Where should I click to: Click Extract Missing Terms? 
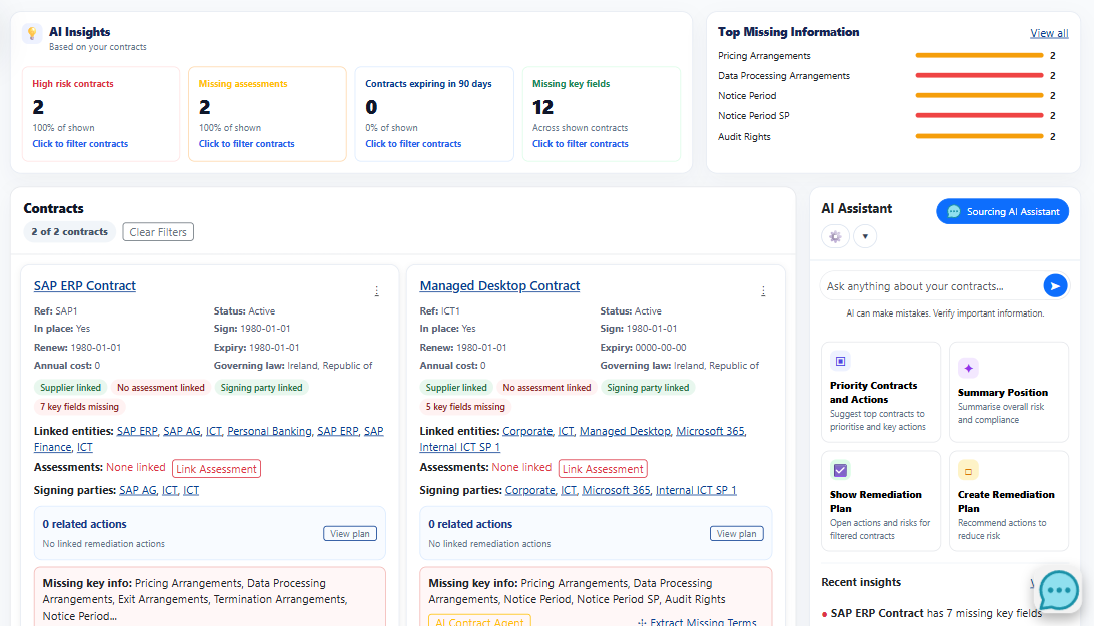click(x=697, y=621)
